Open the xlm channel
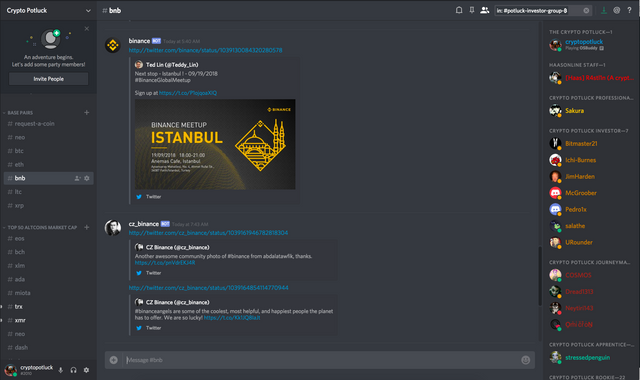 pyautogui.click(x=49, y=266)
